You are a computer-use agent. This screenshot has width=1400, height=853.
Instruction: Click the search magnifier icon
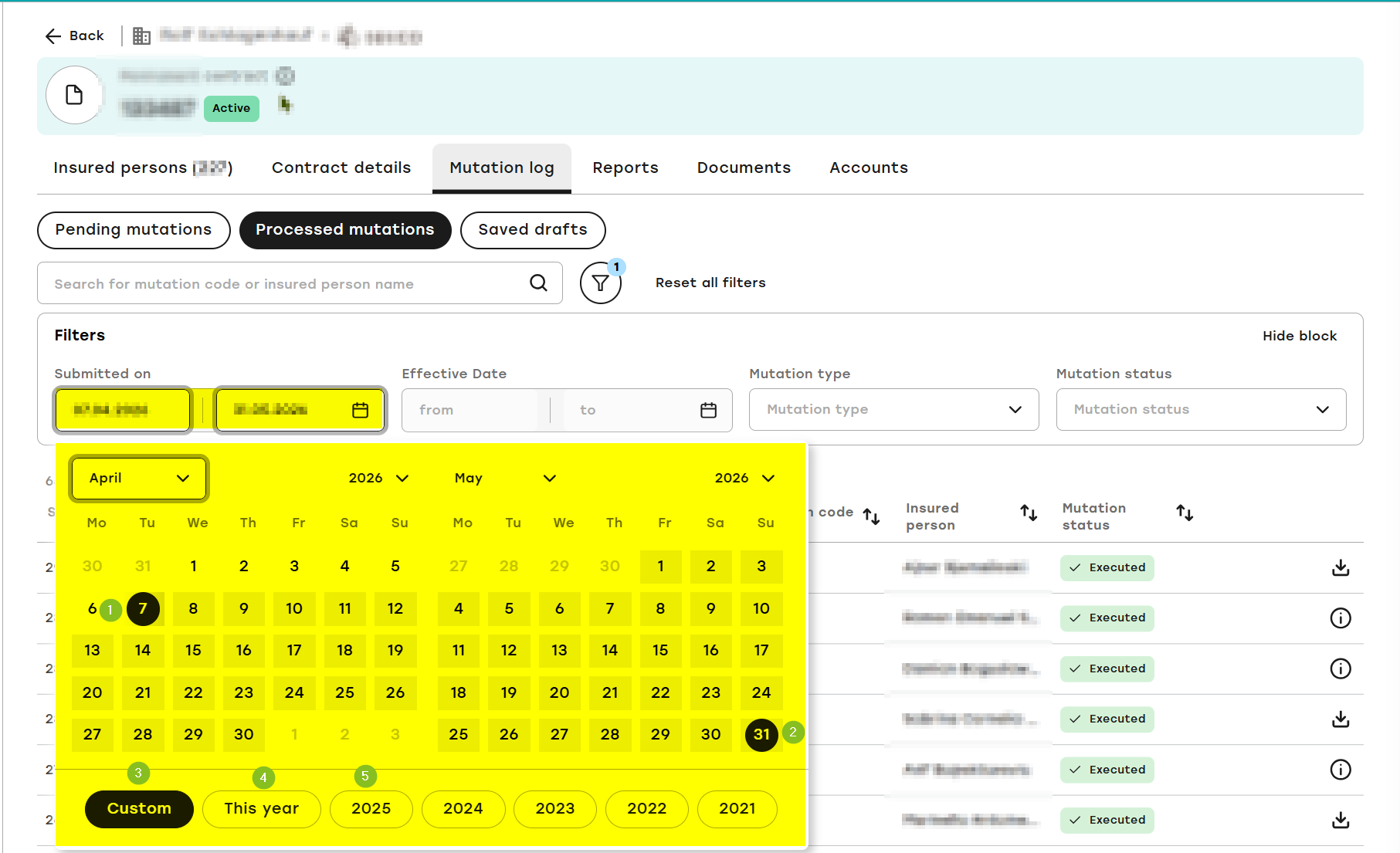538,283
